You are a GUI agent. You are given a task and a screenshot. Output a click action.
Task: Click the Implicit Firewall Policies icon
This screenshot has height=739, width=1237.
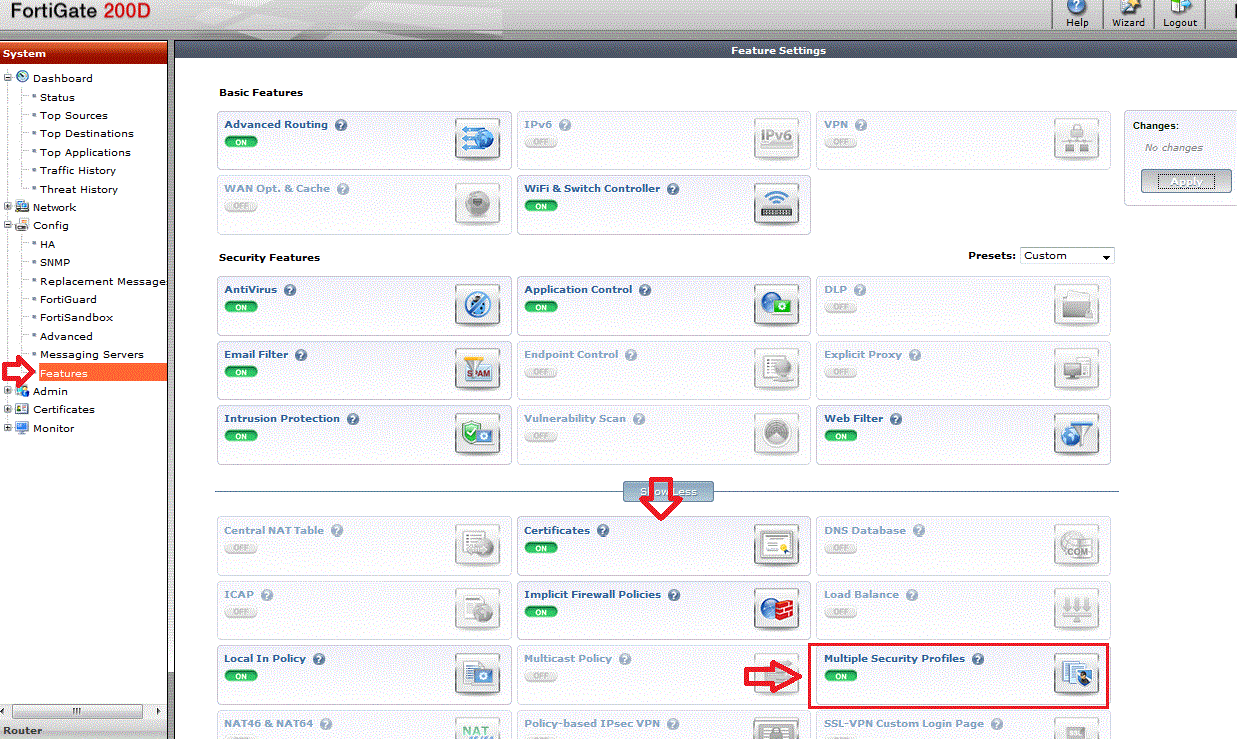pyautogui.click(x=777, y=610)
